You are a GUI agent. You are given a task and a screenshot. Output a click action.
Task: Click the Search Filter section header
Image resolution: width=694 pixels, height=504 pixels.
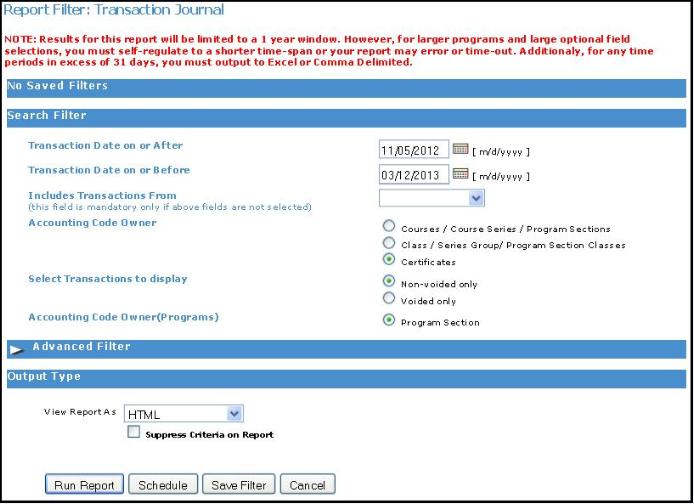click(347, 118)
